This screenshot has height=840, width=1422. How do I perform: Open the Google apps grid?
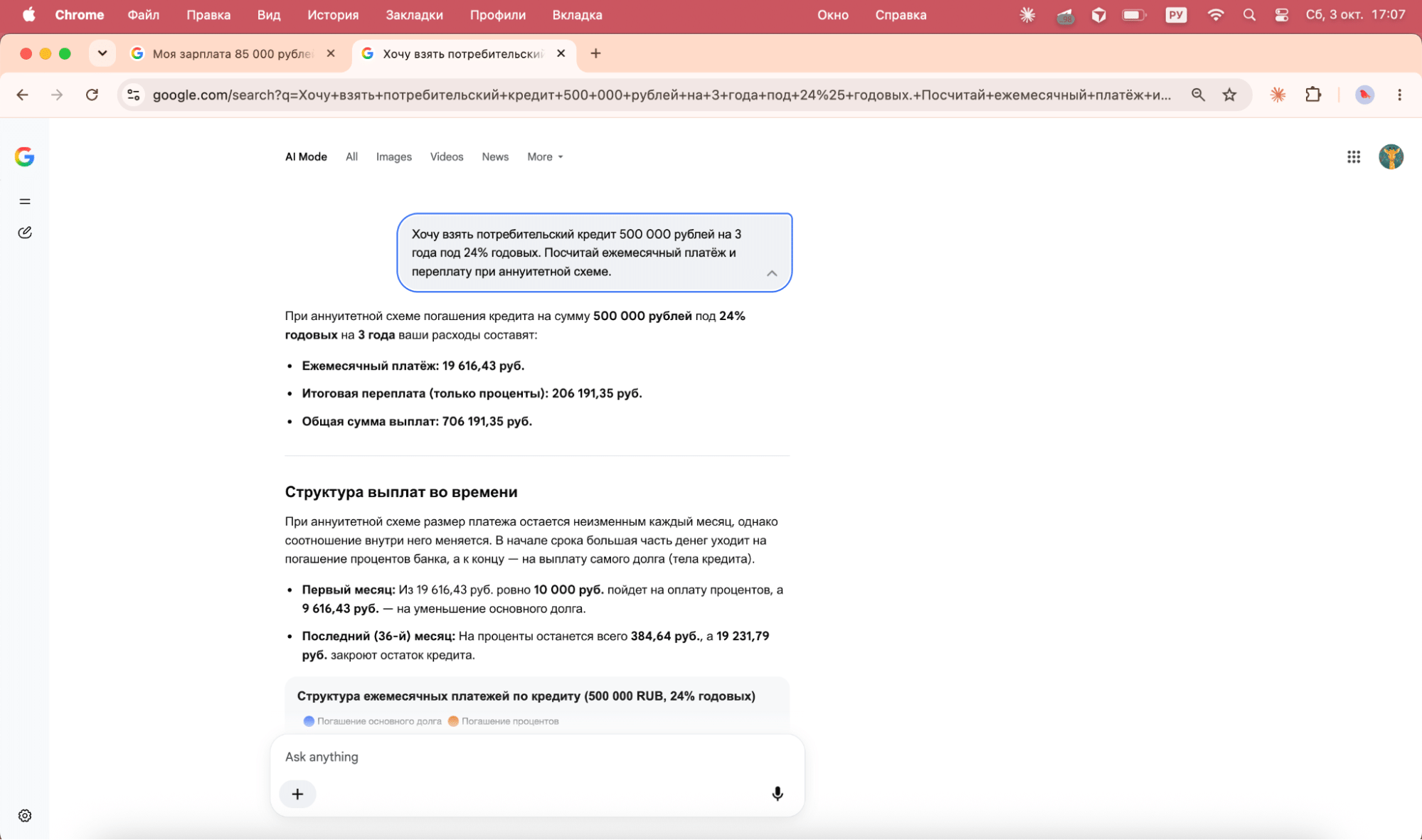tap(1354, 156)
